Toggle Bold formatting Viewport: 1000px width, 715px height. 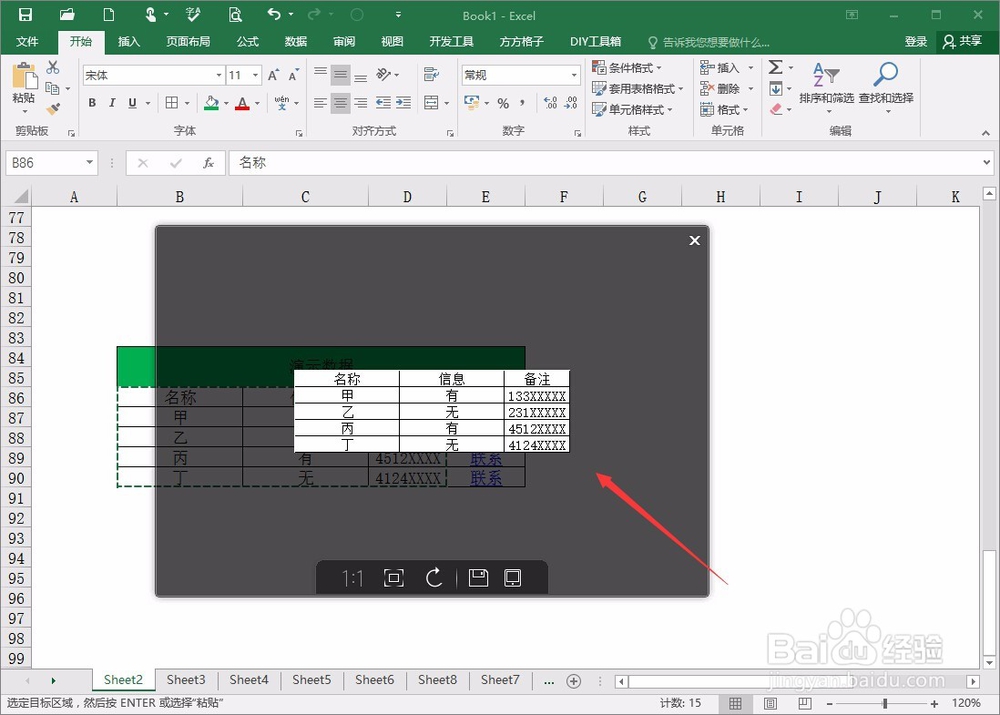pos(92,103)
